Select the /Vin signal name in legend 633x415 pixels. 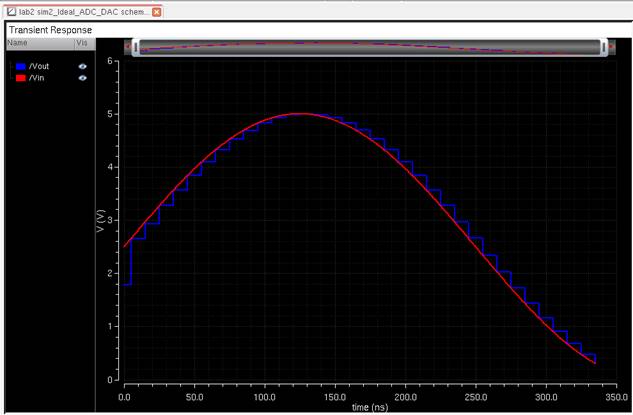point(40,77)
